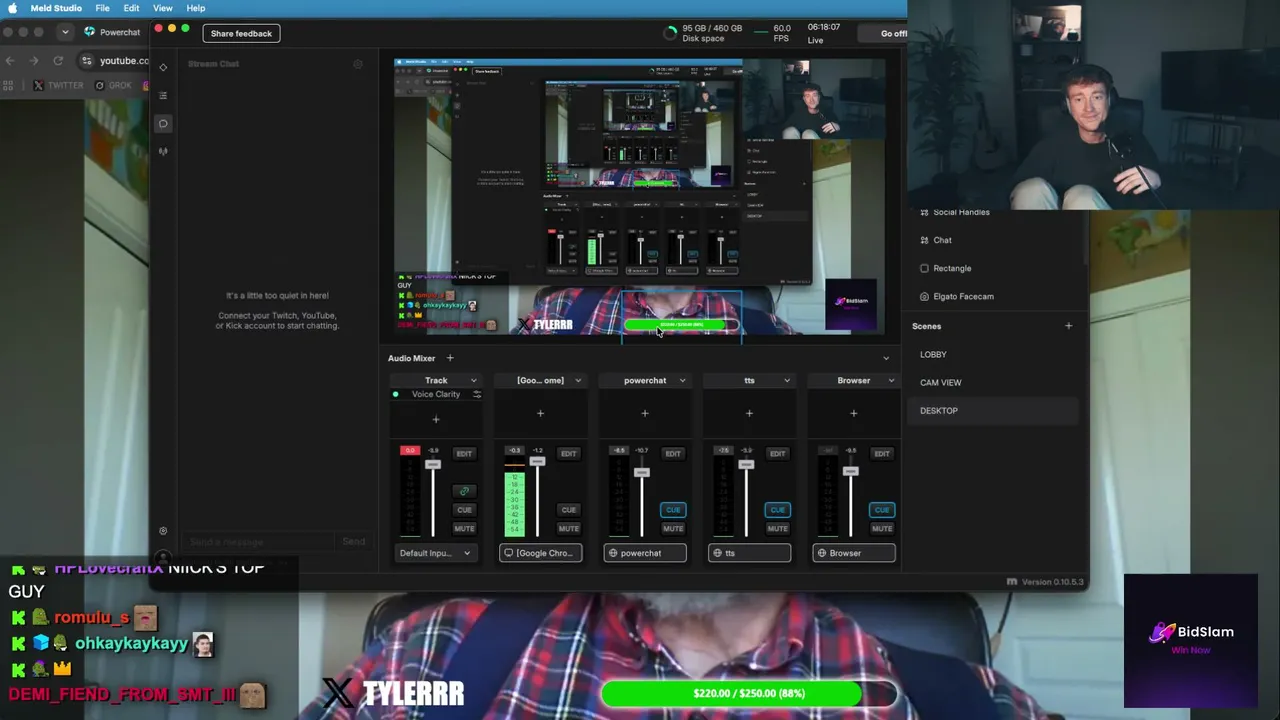Open Voice Clarity effect settings sliders
1280x720 pixels.
coord(477,394)
